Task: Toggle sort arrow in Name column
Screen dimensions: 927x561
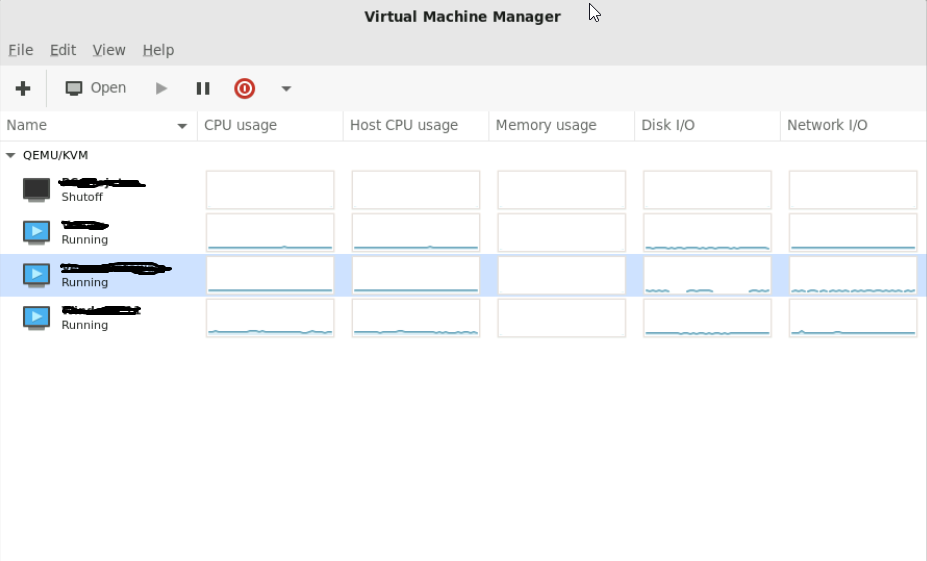Action: pyautogui.click(x=182, y=126)
